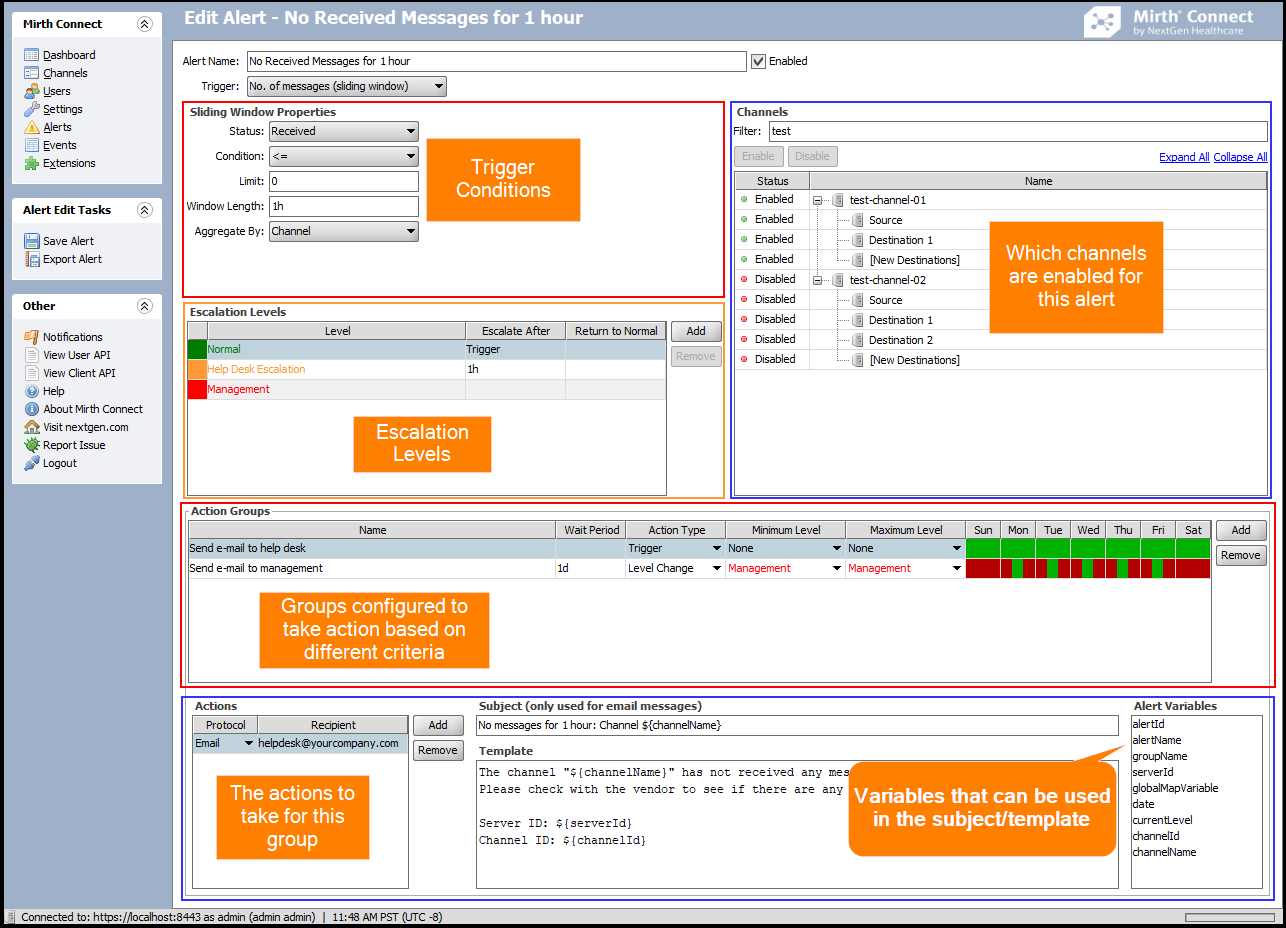Click Add button in Actions section

[438, 725]
